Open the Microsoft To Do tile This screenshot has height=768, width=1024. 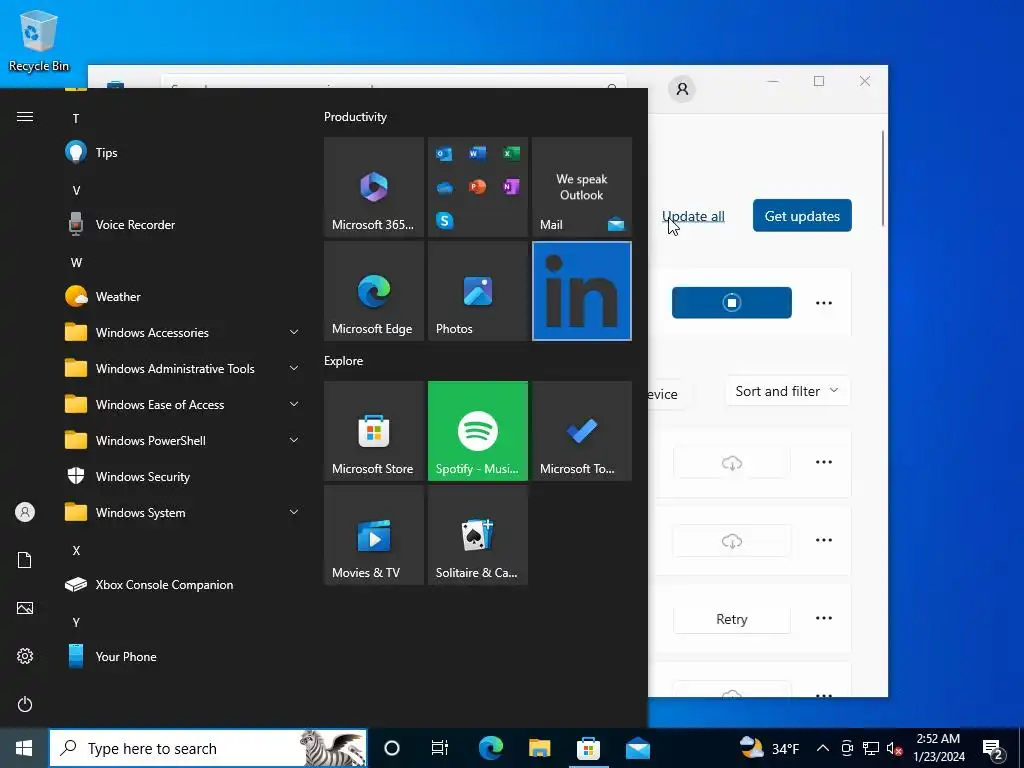tap(581, 431)
